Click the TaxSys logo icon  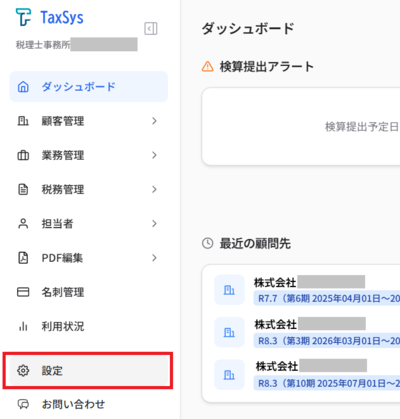point(23,17)
